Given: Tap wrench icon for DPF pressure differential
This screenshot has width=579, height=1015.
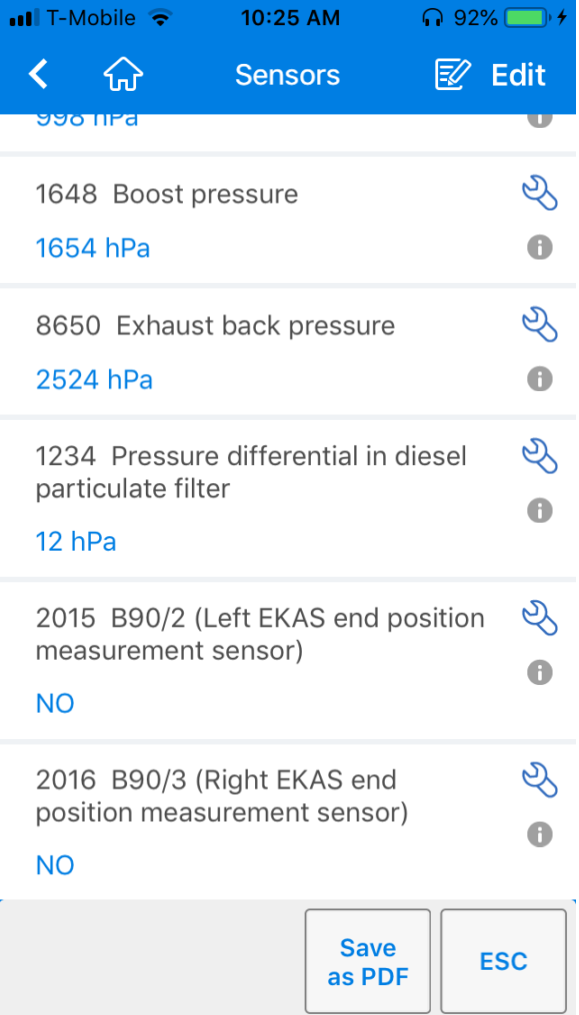Looking at the screenshot, I should point(539,456).
